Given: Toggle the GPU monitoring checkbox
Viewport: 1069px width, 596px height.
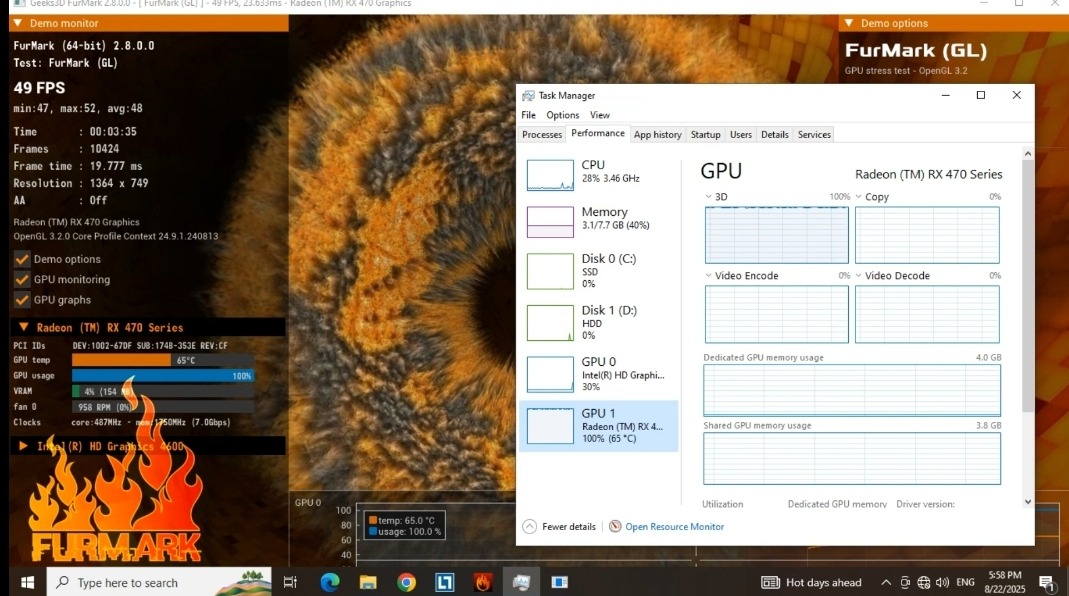Looking at the screenshot, I should (x=22, y=279).
